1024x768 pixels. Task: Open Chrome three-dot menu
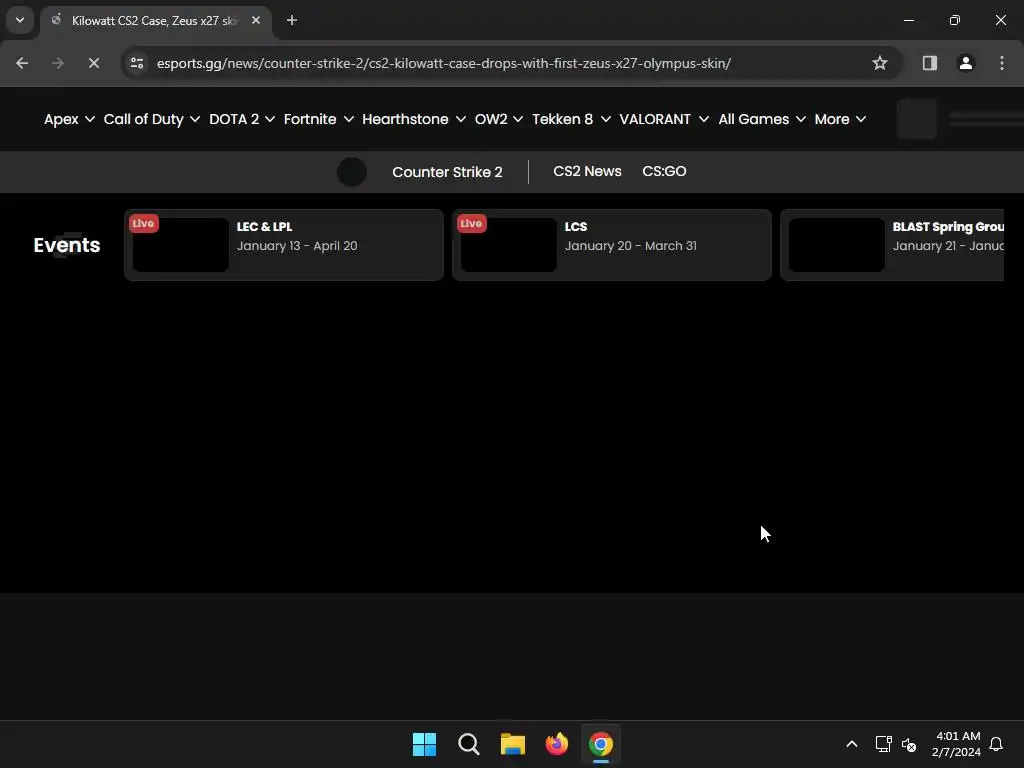point(1002,63)
